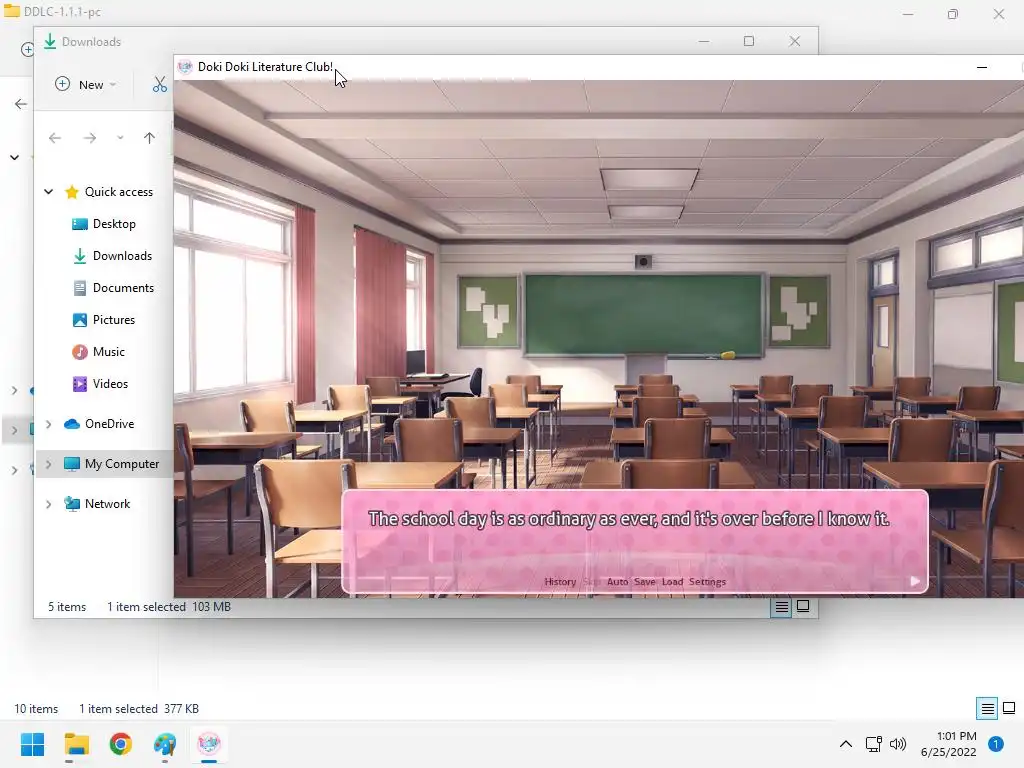1024x768 pixels.
Task: Click Save in the game dialogue menu
Action: pyautogui.click(x=645, y=581)
